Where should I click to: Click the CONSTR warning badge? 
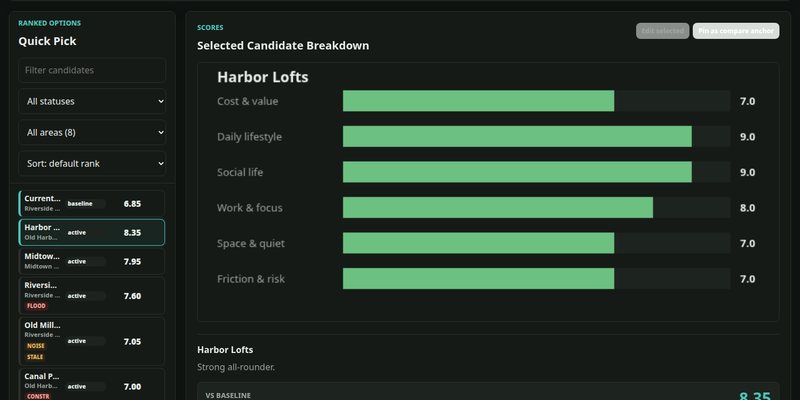(x=38, y=396)
